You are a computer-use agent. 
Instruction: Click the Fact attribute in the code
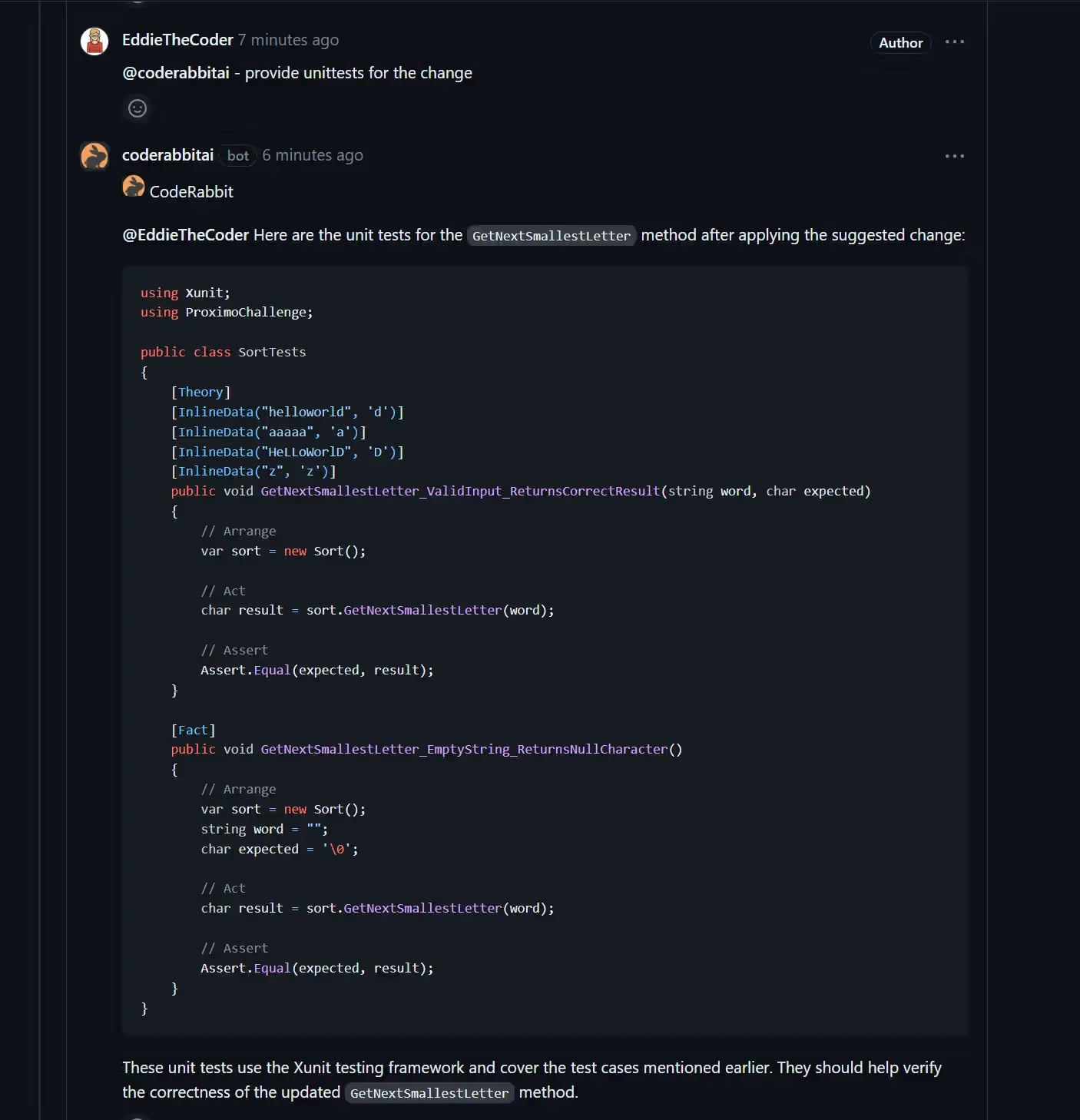pyautogui.click(x=193, y=730)
